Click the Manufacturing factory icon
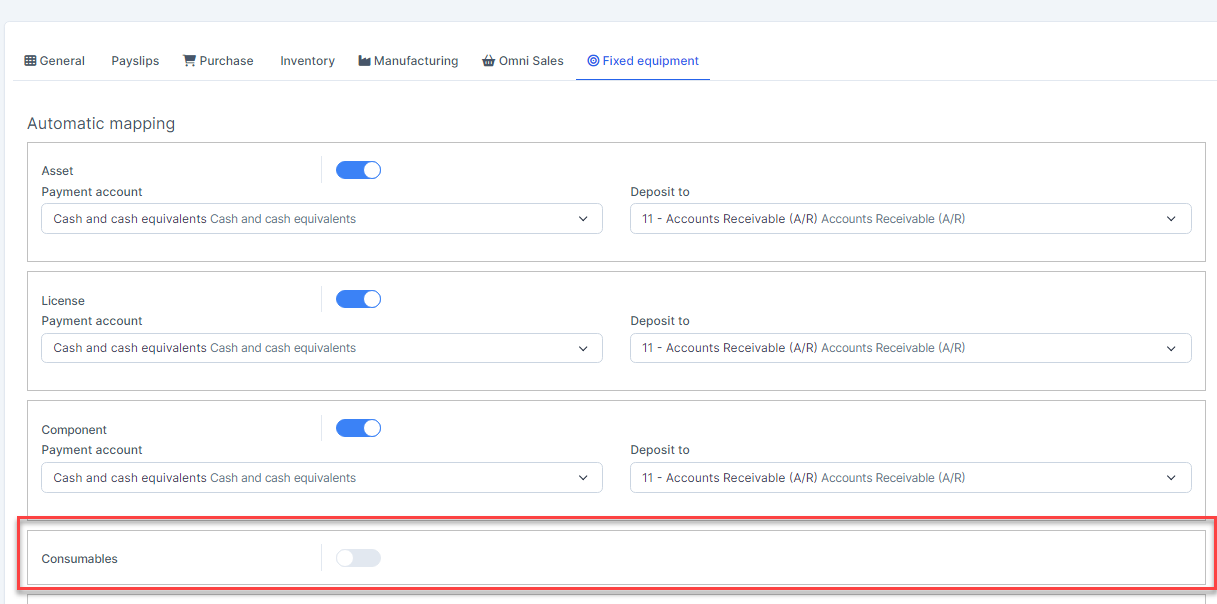 (x=364, y=61)
